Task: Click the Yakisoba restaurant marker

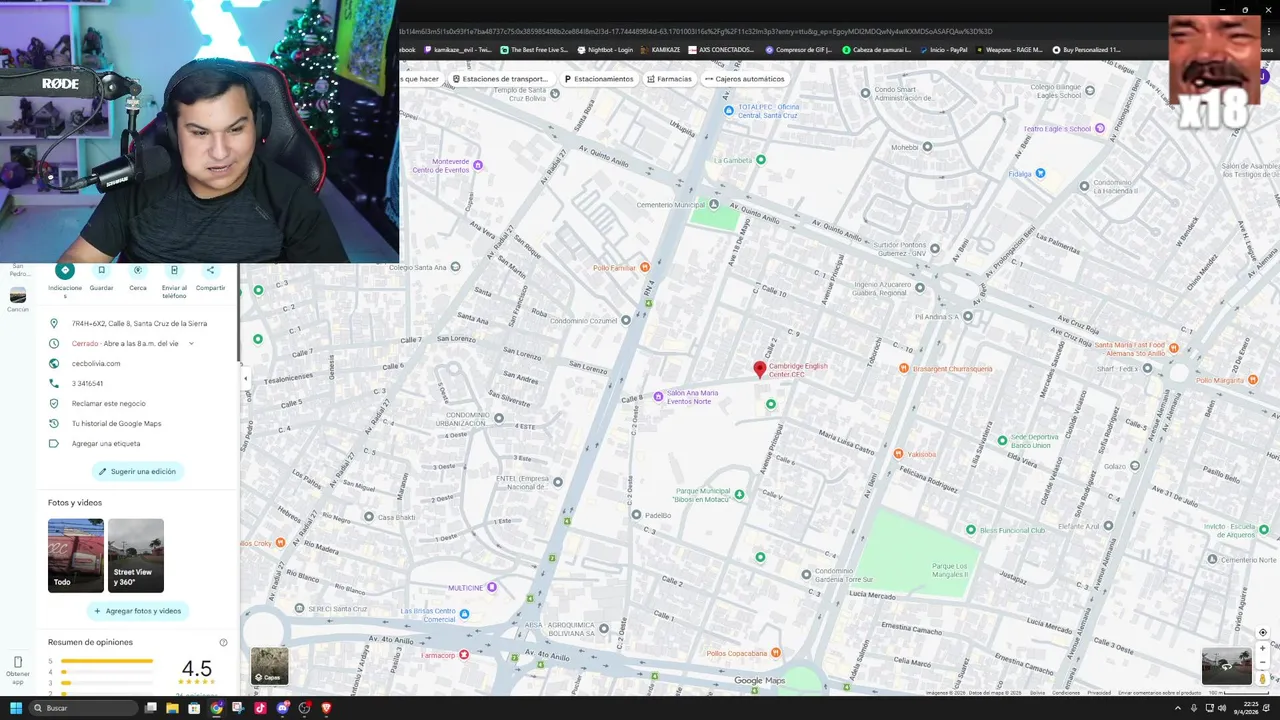Action: coord(898,454)
